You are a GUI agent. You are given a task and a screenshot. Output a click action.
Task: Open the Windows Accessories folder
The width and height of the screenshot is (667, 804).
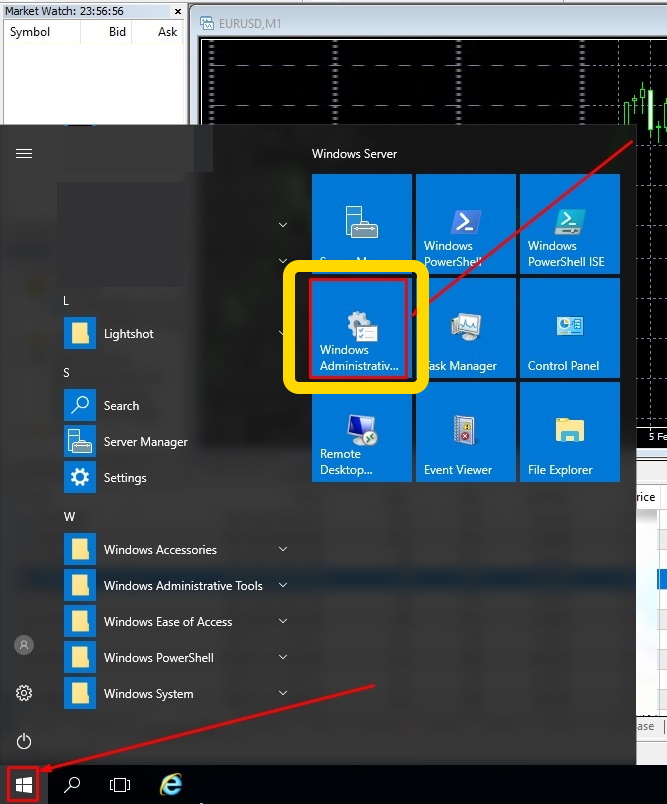point(174,549)
